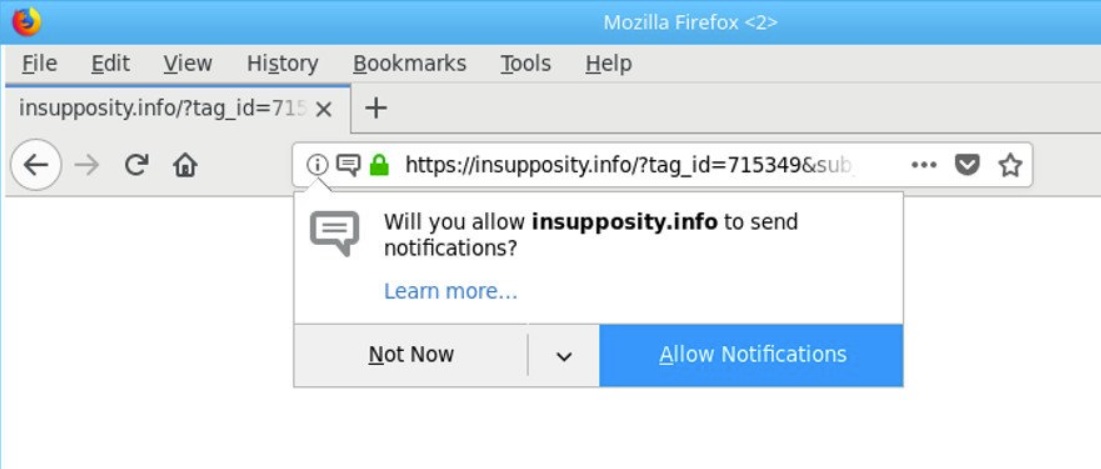The image size is (1101, 469).
Task: Open the Bookmarks menu
Action: [409, 64]
